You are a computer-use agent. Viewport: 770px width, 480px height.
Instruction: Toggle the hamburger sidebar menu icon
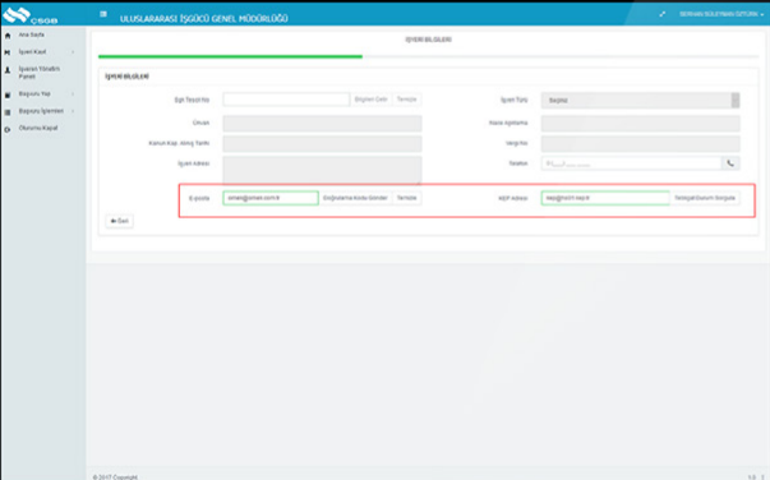(x=104, y=15)
